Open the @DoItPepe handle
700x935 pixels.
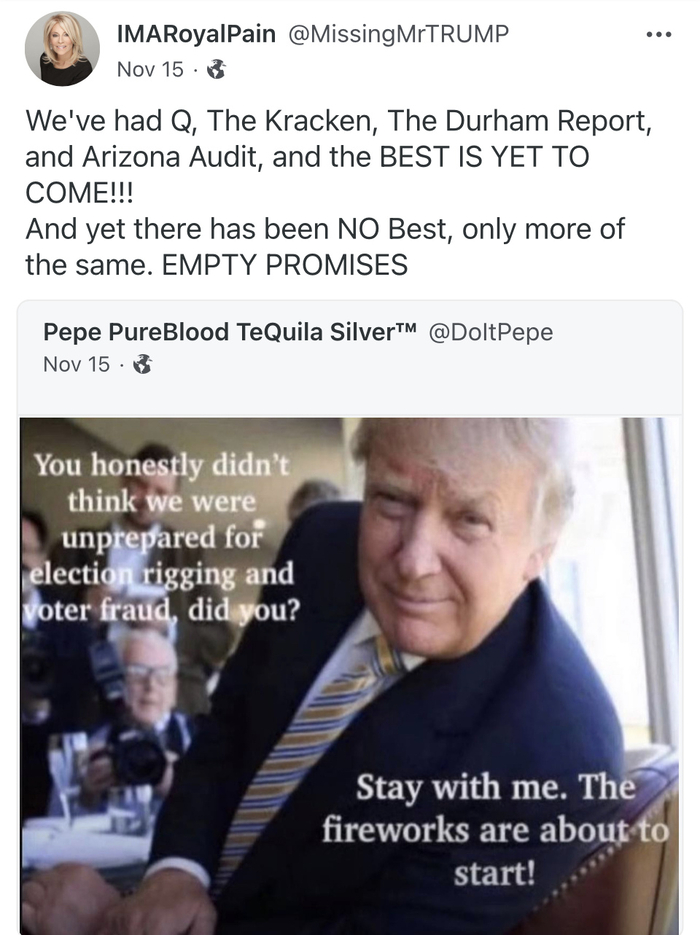tap(491, 332)
